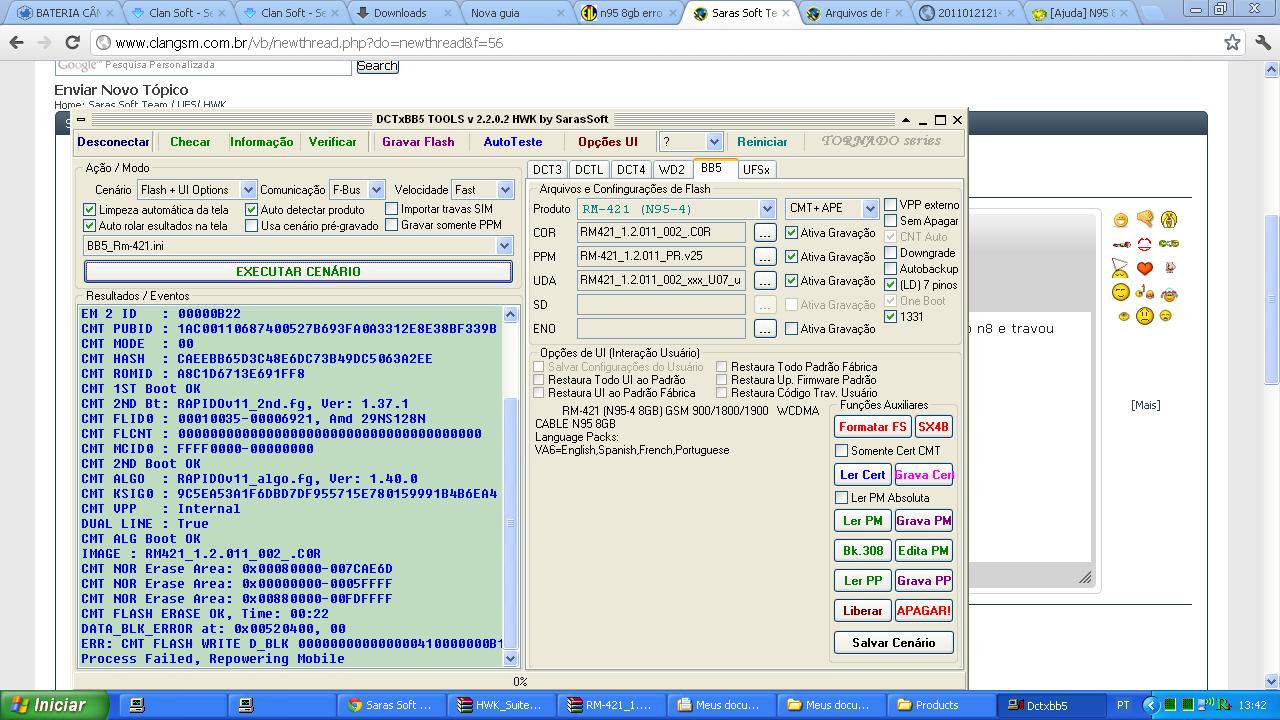The width and height of the screenshot is (1280, 720).
Task: Enable VPP externo option
Action: pyautogui.click(x=891, y=205)
